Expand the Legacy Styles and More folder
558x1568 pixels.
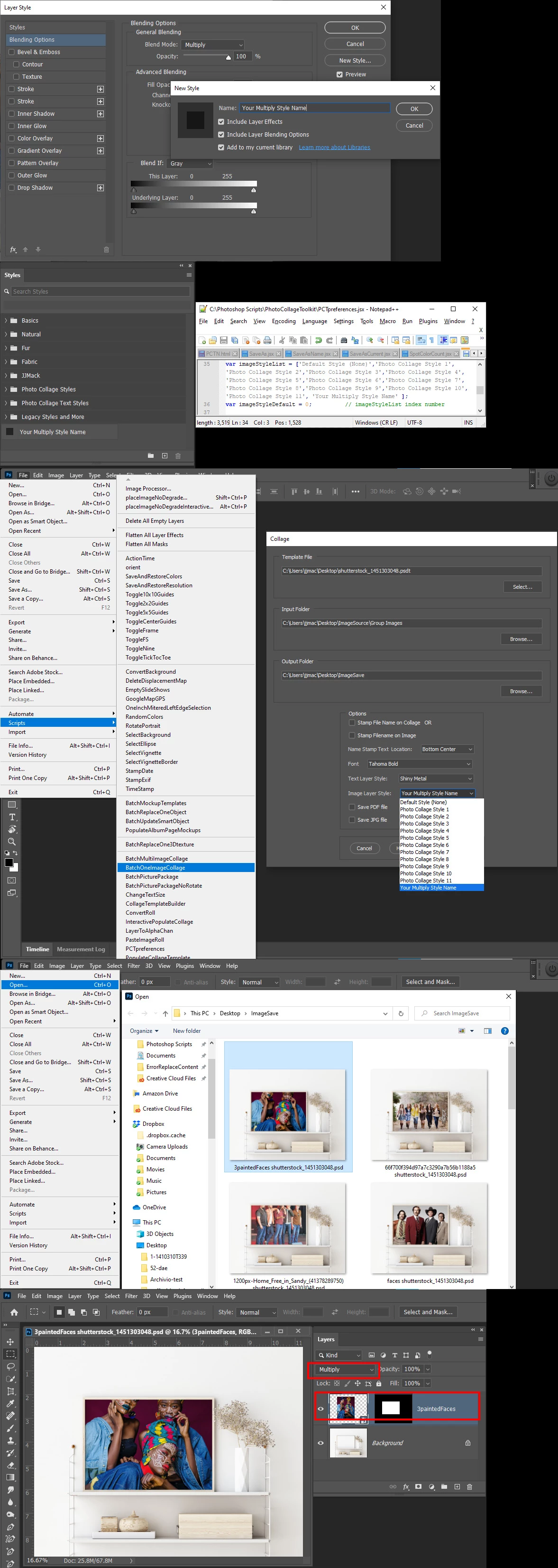[x=6, y=417]
